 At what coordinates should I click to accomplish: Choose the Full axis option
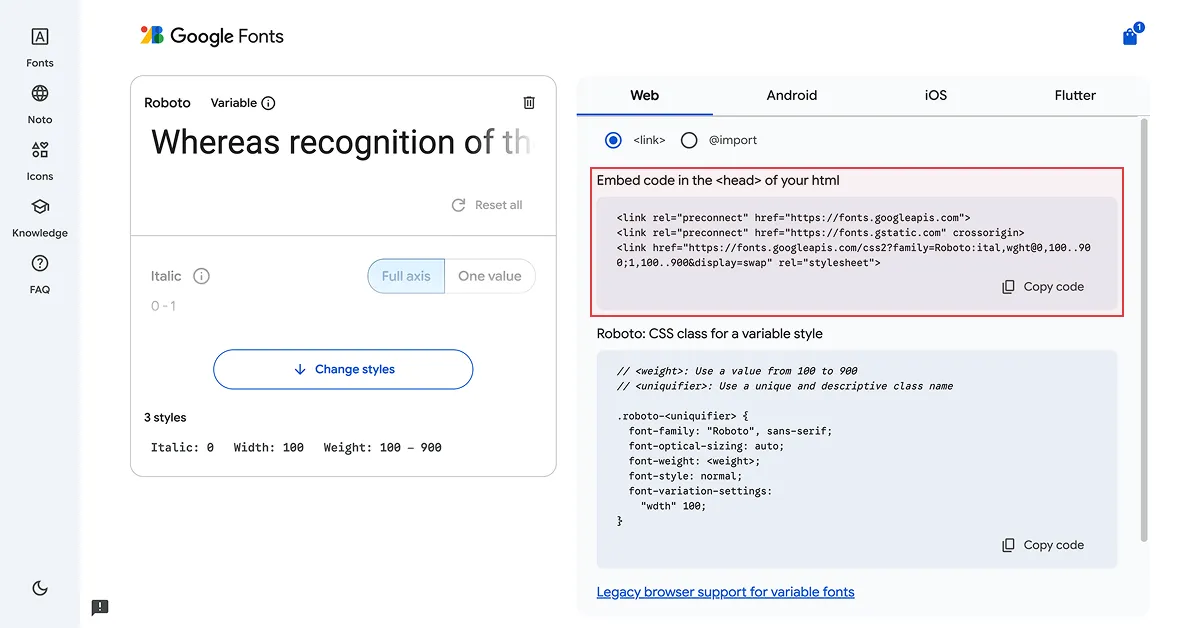406,276
